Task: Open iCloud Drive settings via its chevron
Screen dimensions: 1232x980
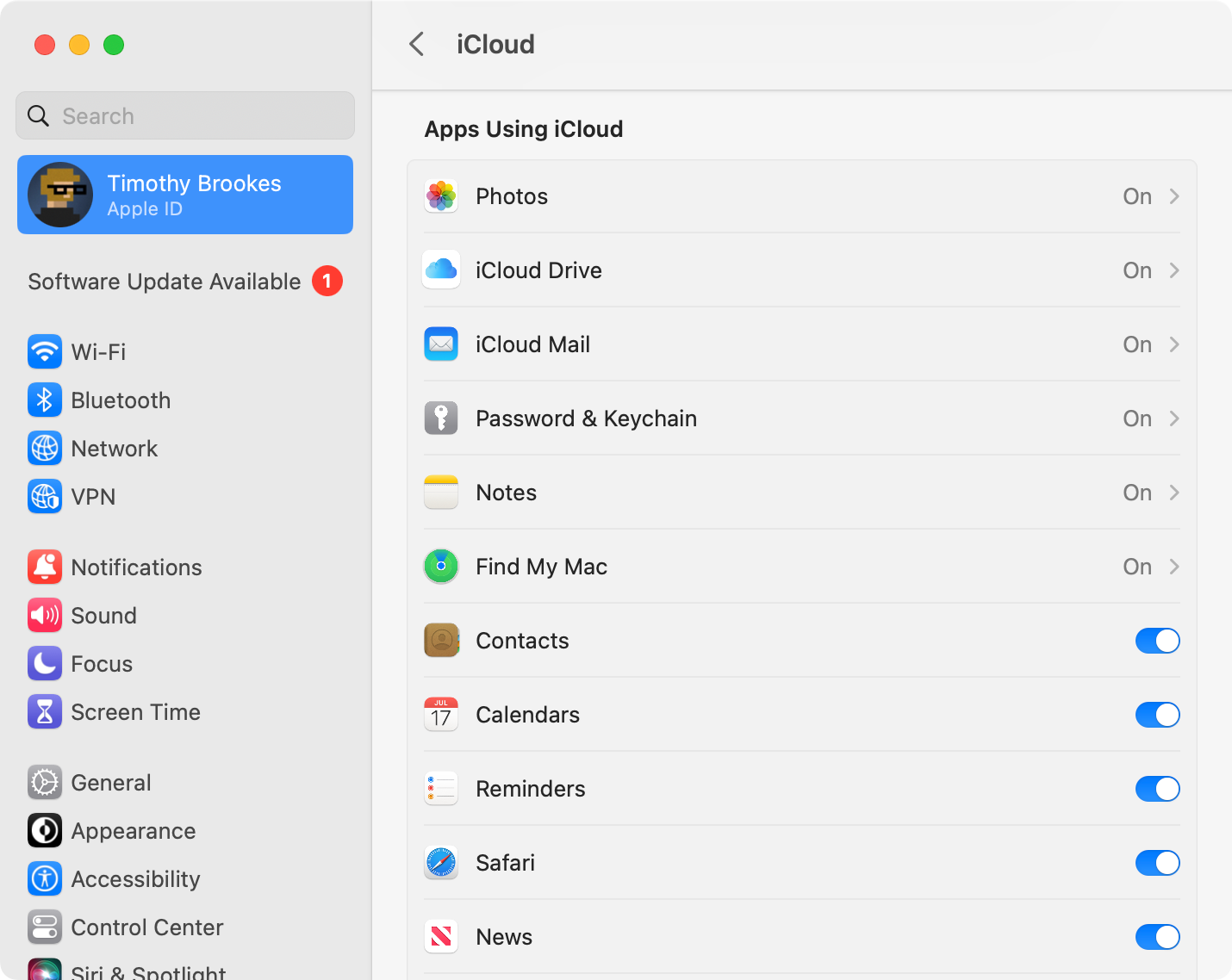Action: coord(1173,270)
